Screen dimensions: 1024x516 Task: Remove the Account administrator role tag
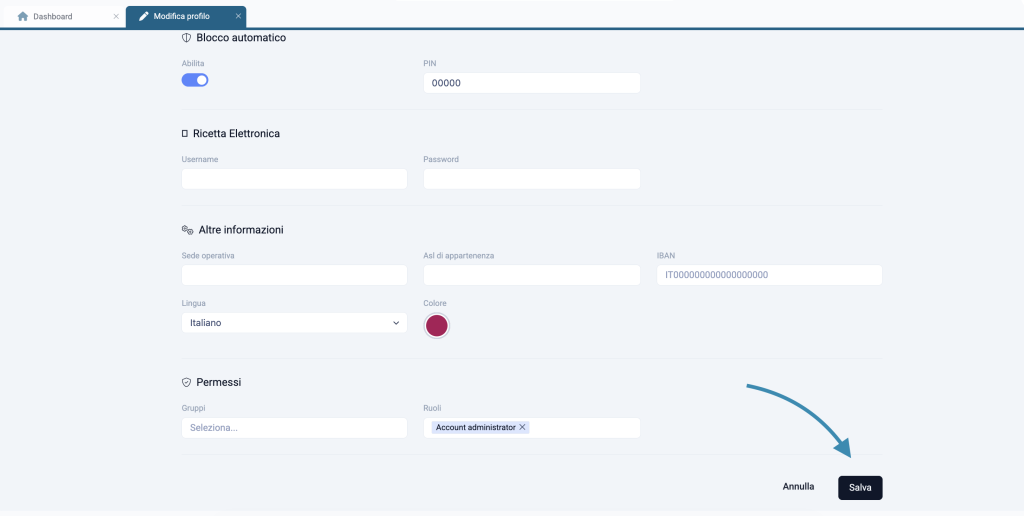pos(523,427)
